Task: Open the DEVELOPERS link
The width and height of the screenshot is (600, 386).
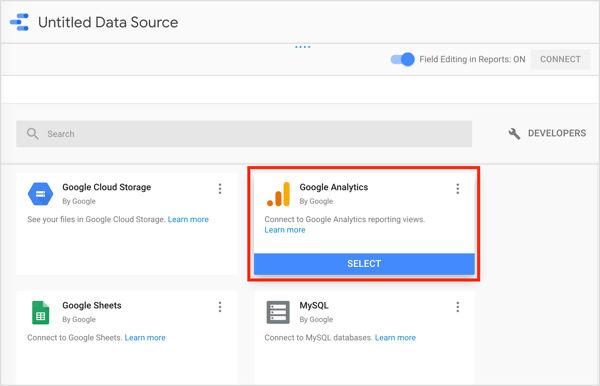Action: pos(557,133)
